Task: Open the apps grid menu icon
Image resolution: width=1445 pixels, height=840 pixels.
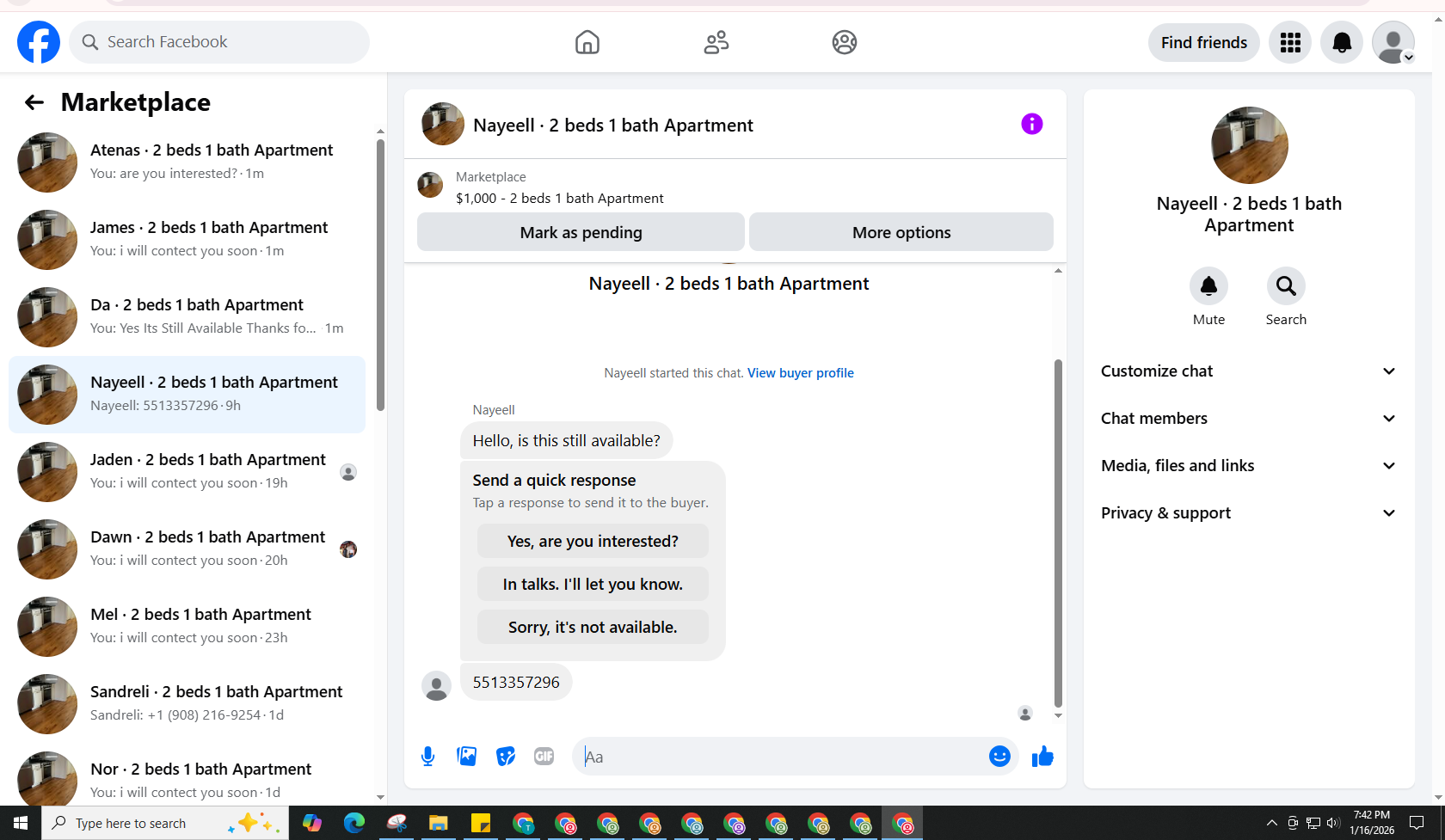Action: point(1290,42)
